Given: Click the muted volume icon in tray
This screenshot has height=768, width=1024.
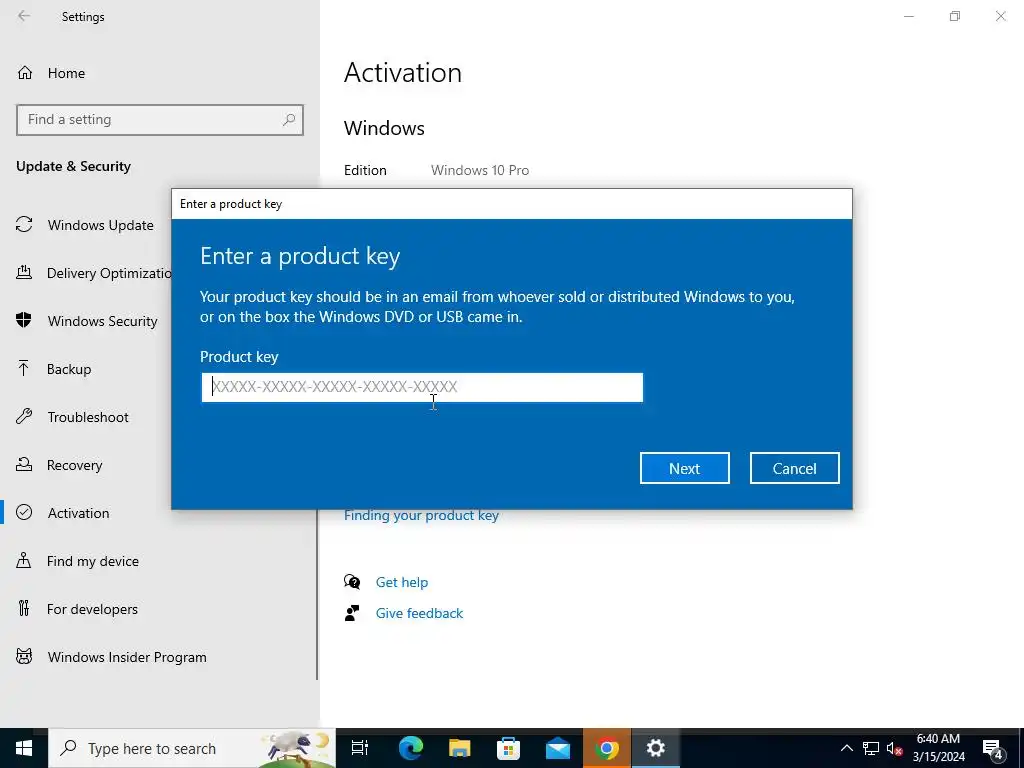Looking at the screenshot, I should [x=894, y=748].
